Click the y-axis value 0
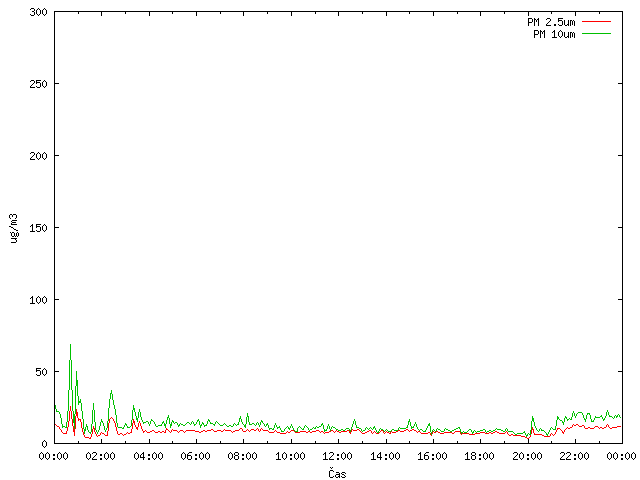 coord(44,444)
